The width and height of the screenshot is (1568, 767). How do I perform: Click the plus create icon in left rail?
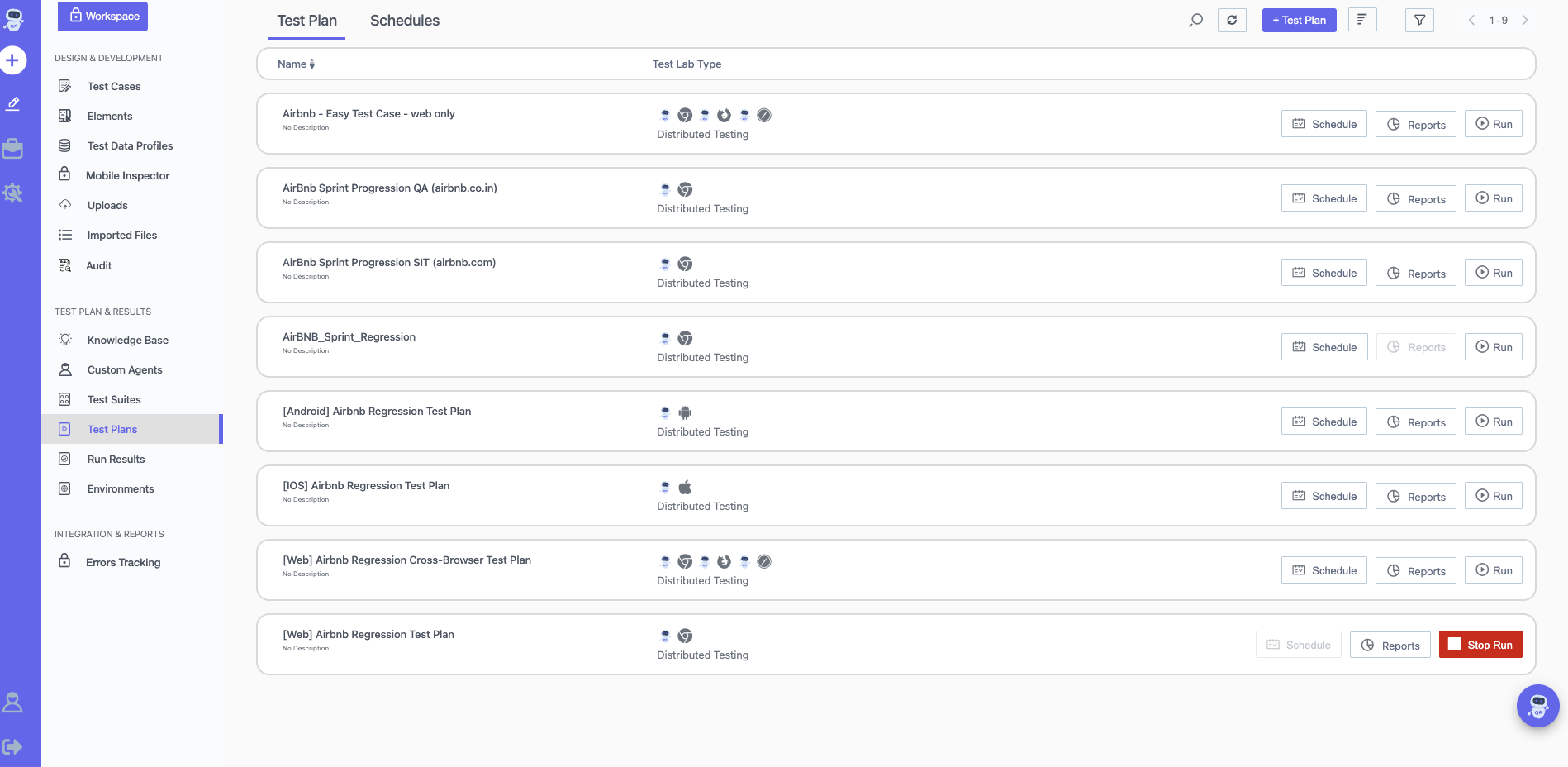[x=13, y=60]
